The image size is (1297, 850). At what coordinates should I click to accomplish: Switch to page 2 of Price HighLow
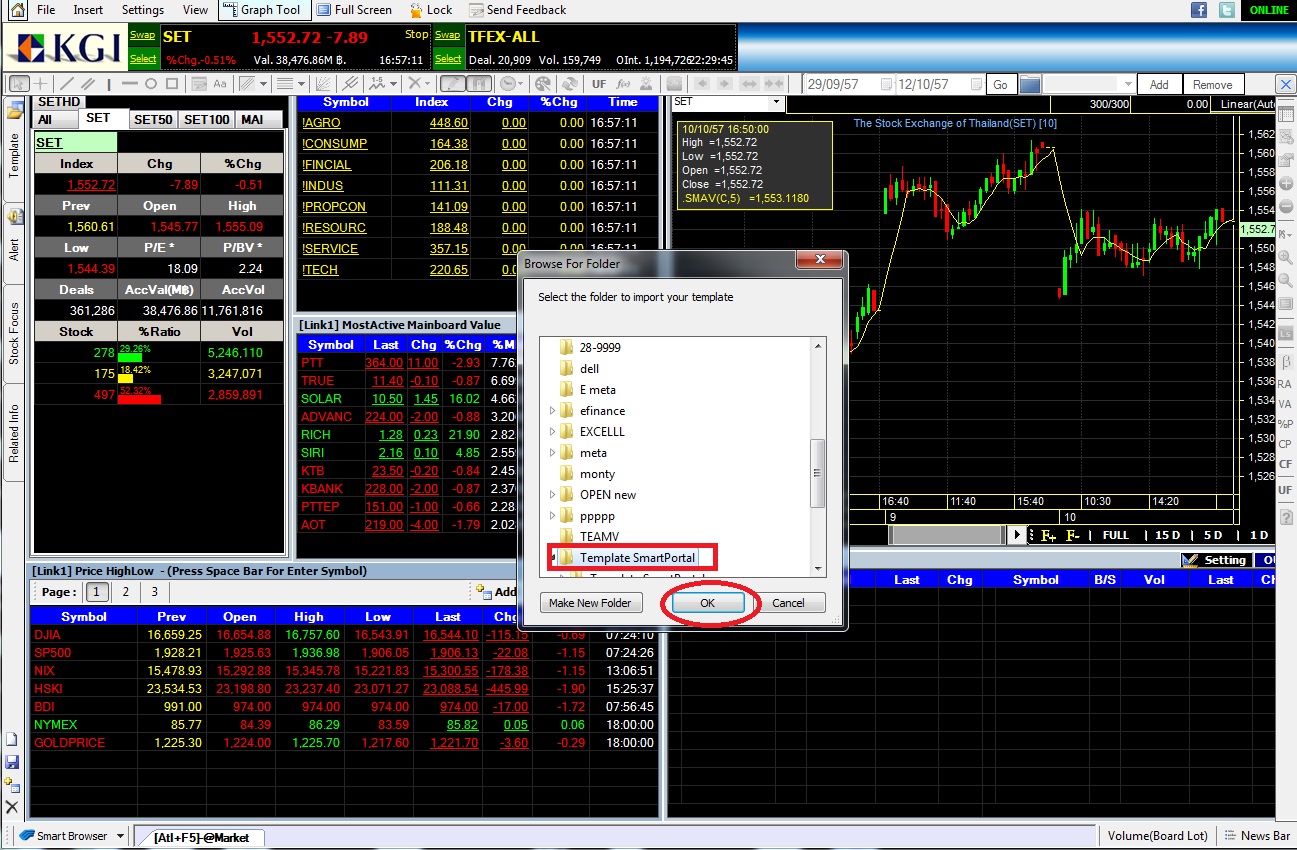pos(125,592)
